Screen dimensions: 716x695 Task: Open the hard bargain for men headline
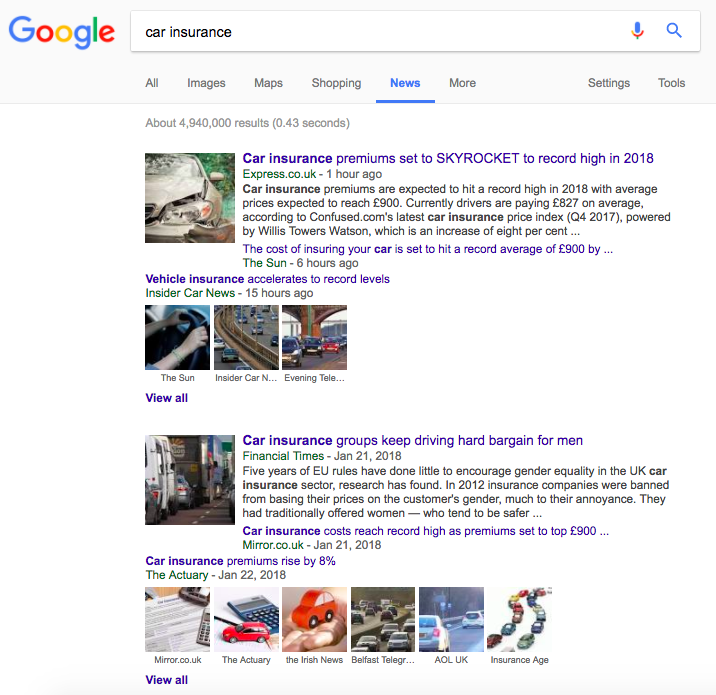pos(412,441)
